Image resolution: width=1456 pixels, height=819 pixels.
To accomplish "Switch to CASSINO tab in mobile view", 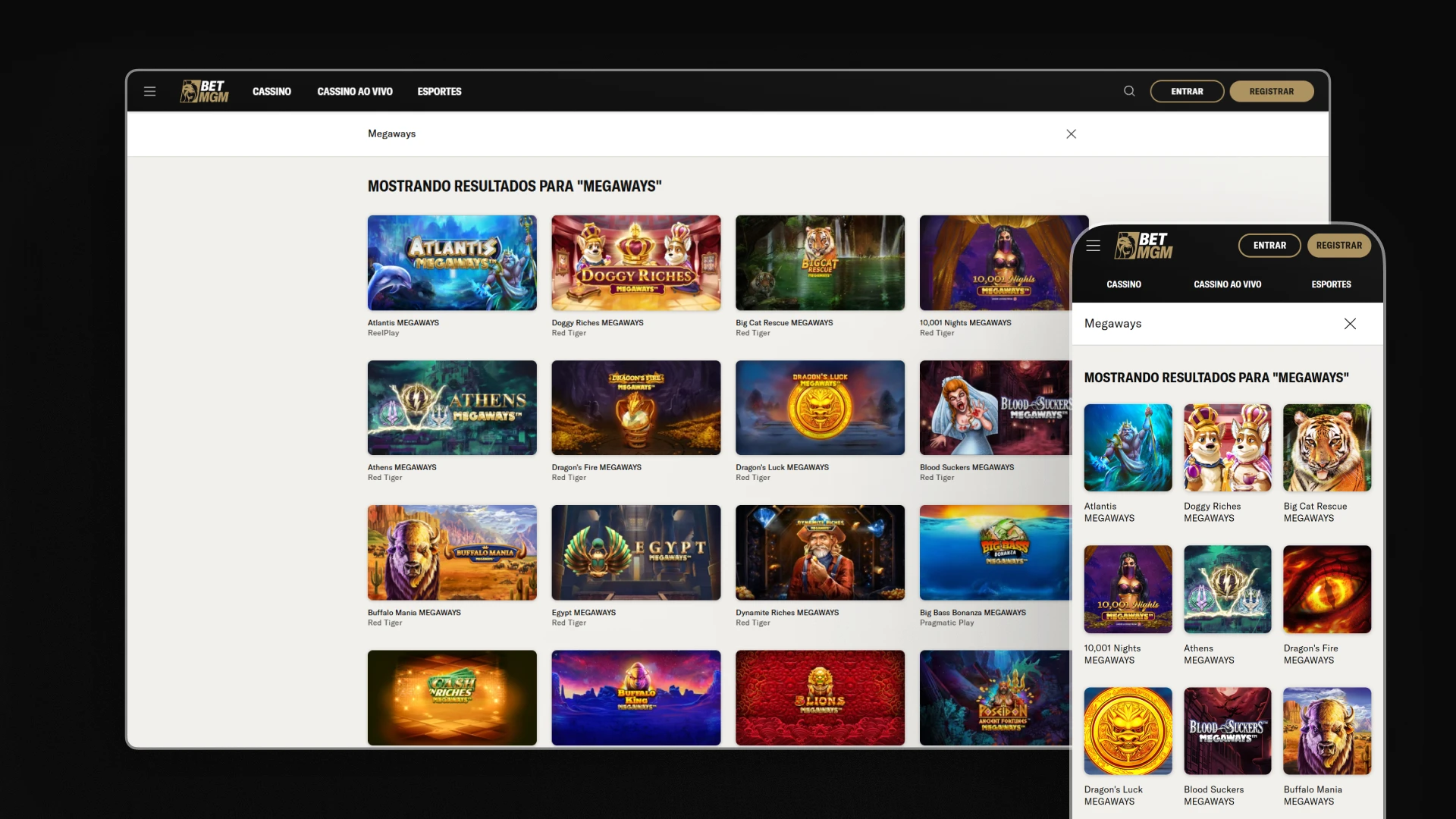I will click(1123, 284).
